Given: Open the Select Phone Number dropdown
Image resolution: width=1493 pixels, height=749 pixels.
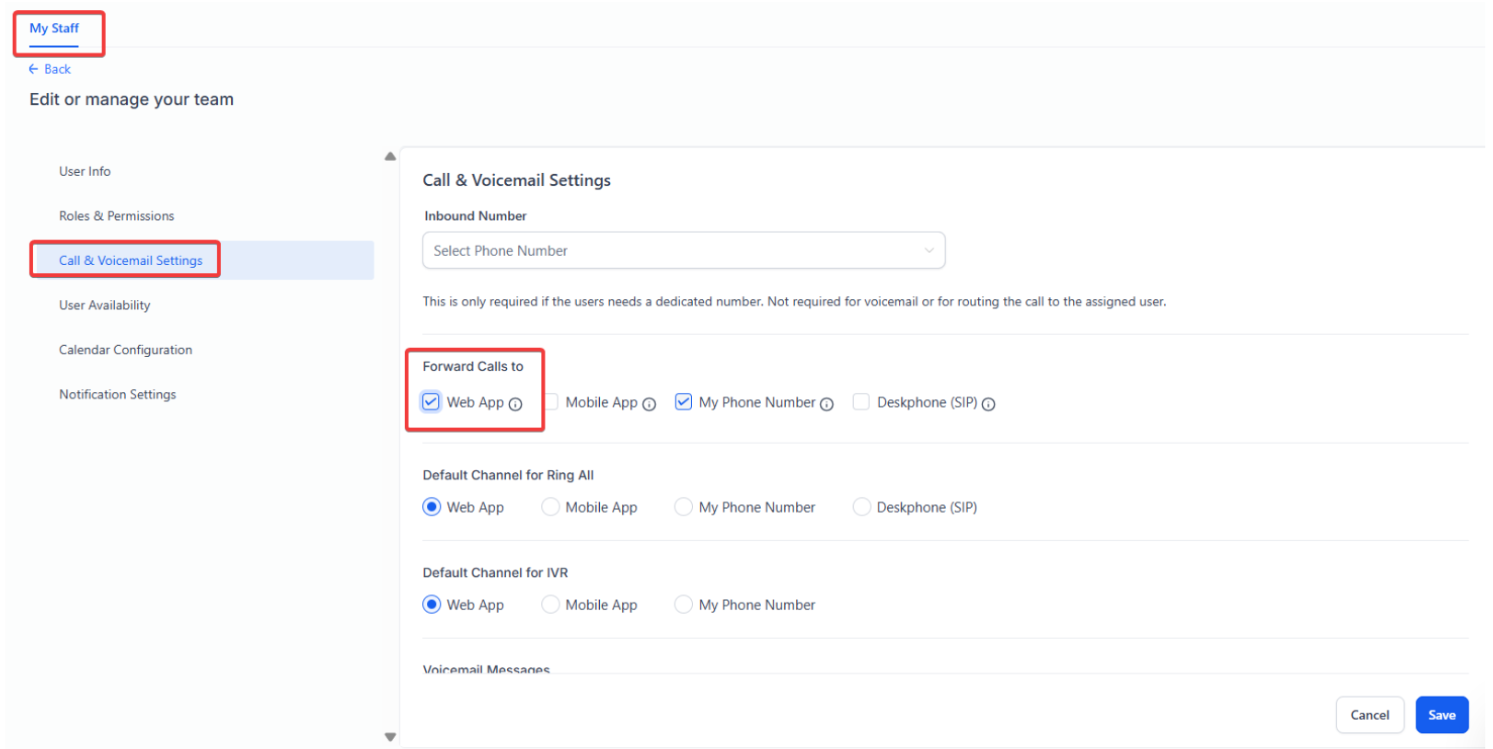Looking at the screenshot, I should pos(683,251).
